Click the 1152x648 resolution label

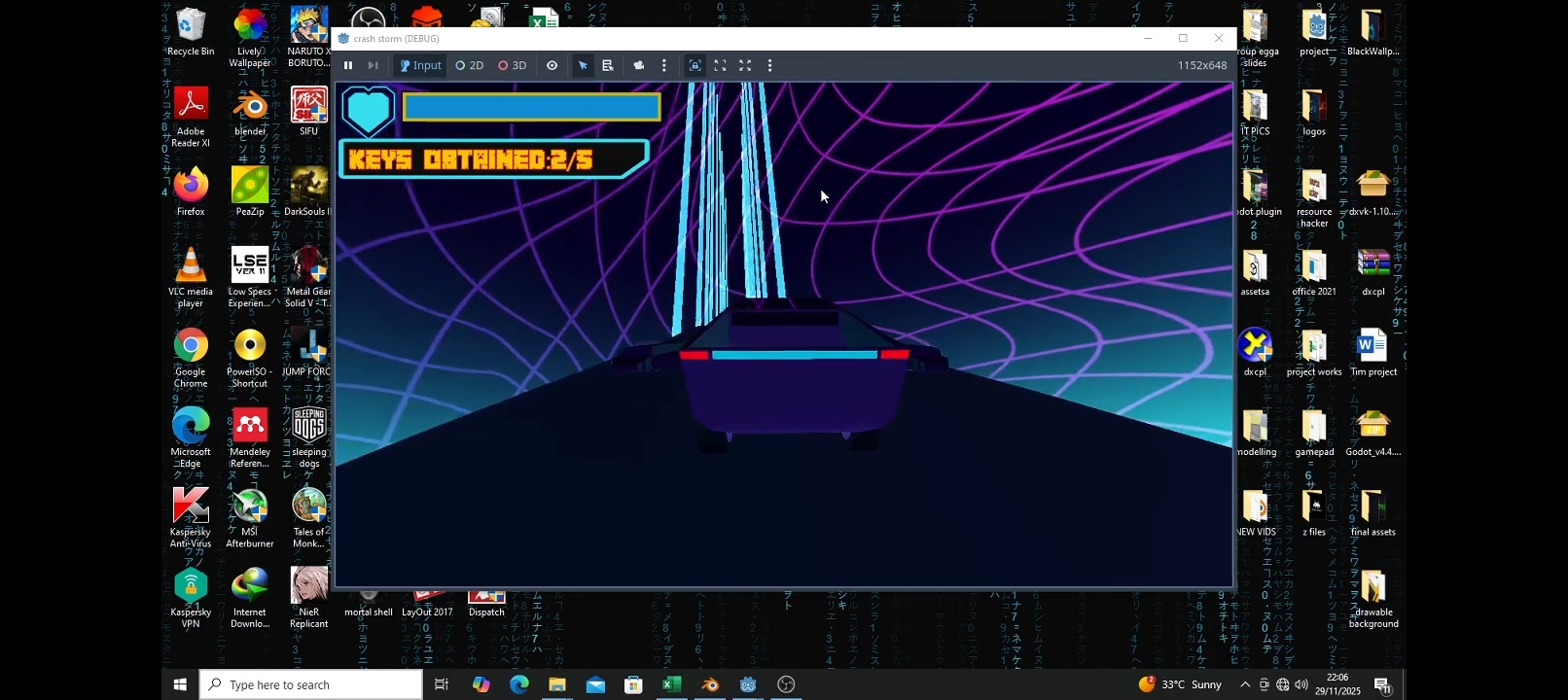pos(1202,65)
